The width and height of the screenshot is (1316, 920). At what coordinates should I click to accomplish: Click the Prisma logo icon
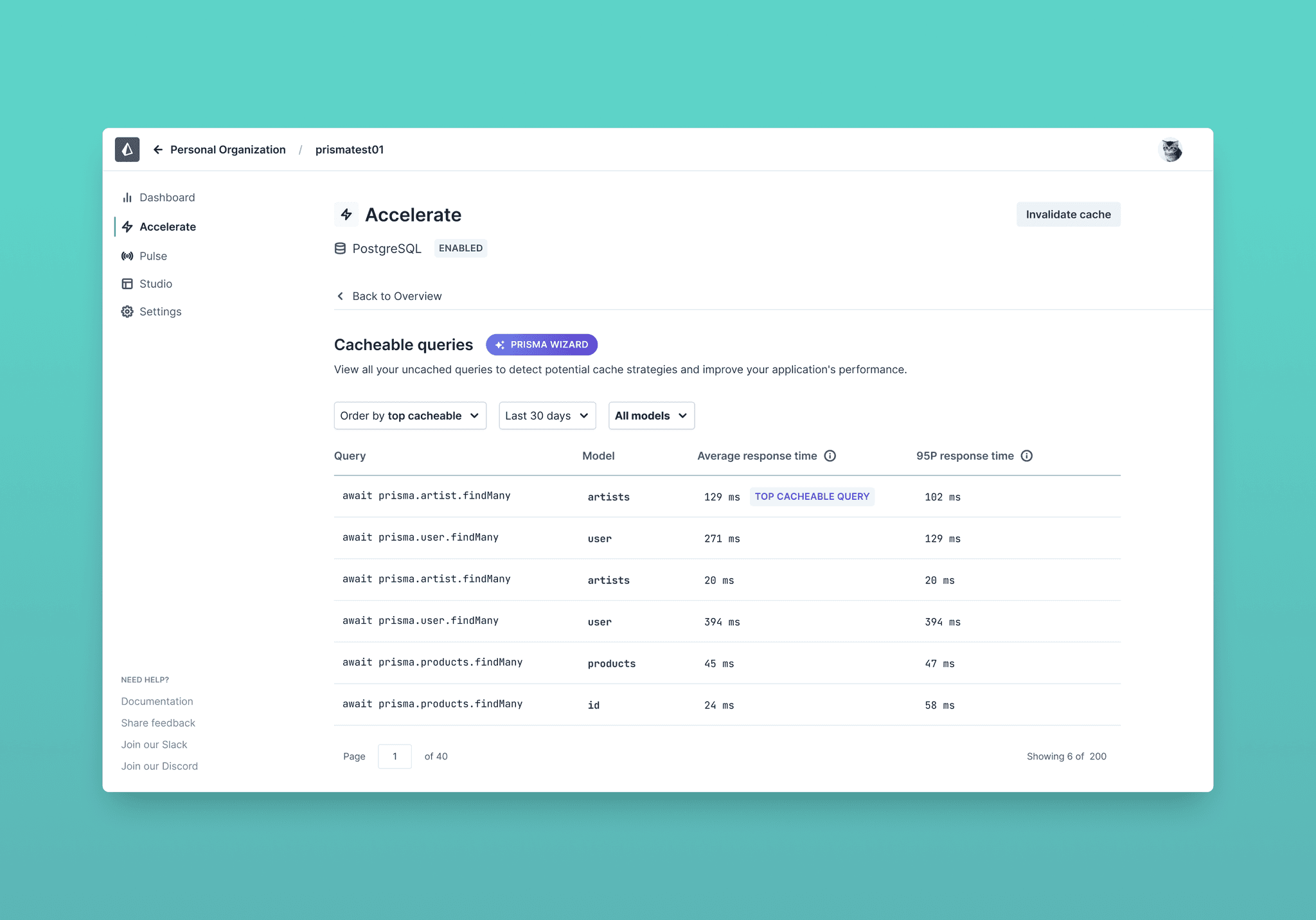coord(127,150)
